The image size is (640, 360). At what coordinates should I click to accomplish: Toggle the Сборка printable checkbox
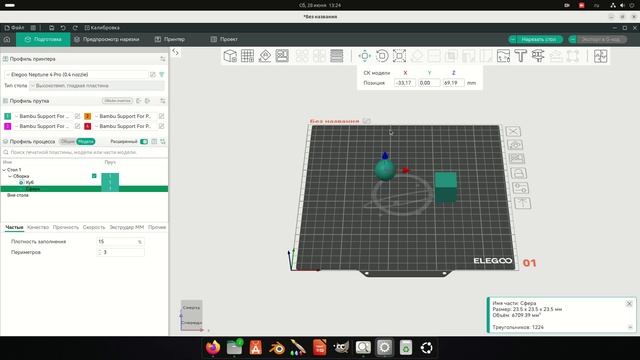(x=94, y=176)
